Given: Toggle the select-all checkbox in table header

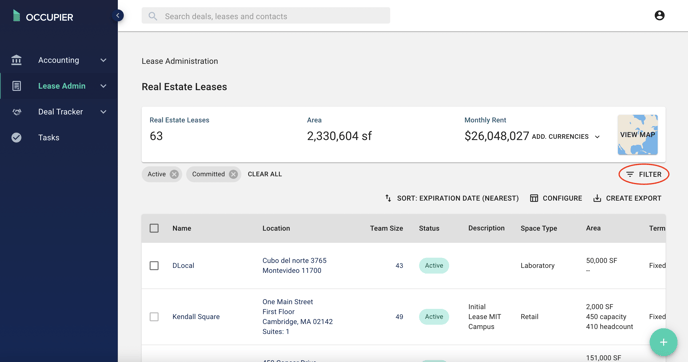Looking at the screenshot, I should (x=154, y=228).
